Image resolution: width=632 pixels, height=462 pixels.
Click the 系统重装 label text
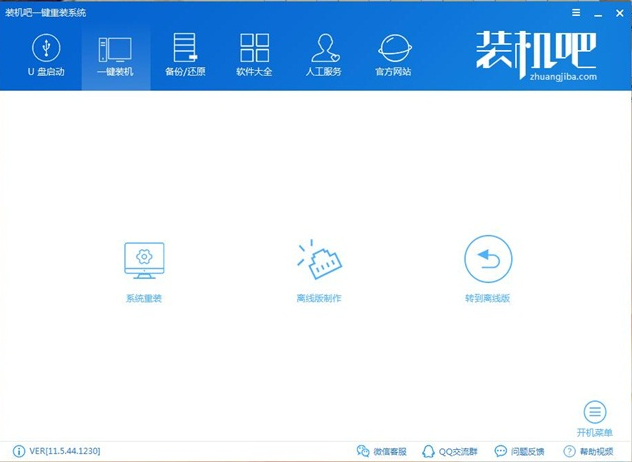[x=144, y=298]
